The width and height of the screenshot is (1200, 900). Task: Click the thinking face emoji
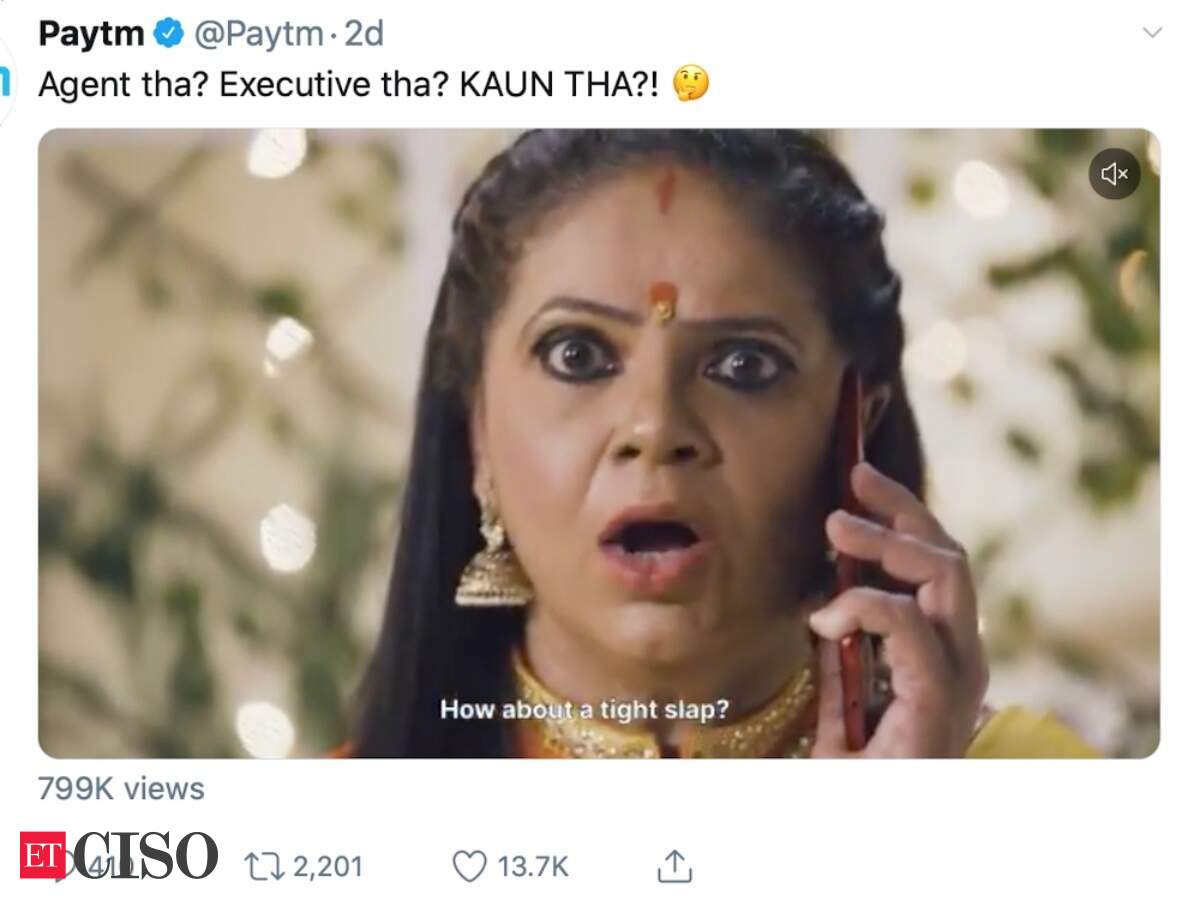click(691, 84)
